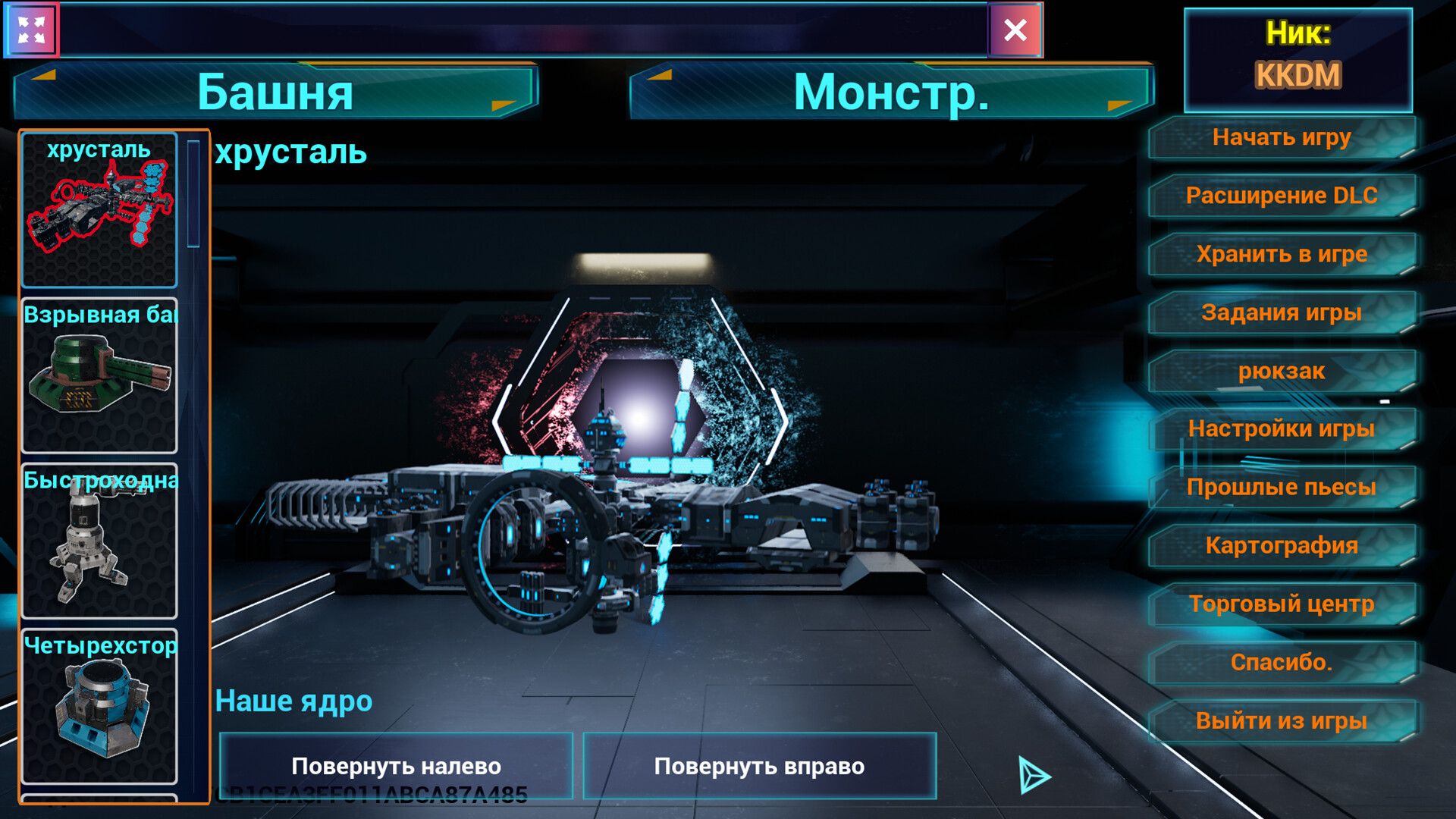Click Повернуть вправо to rotate the model

click(759, 766)
